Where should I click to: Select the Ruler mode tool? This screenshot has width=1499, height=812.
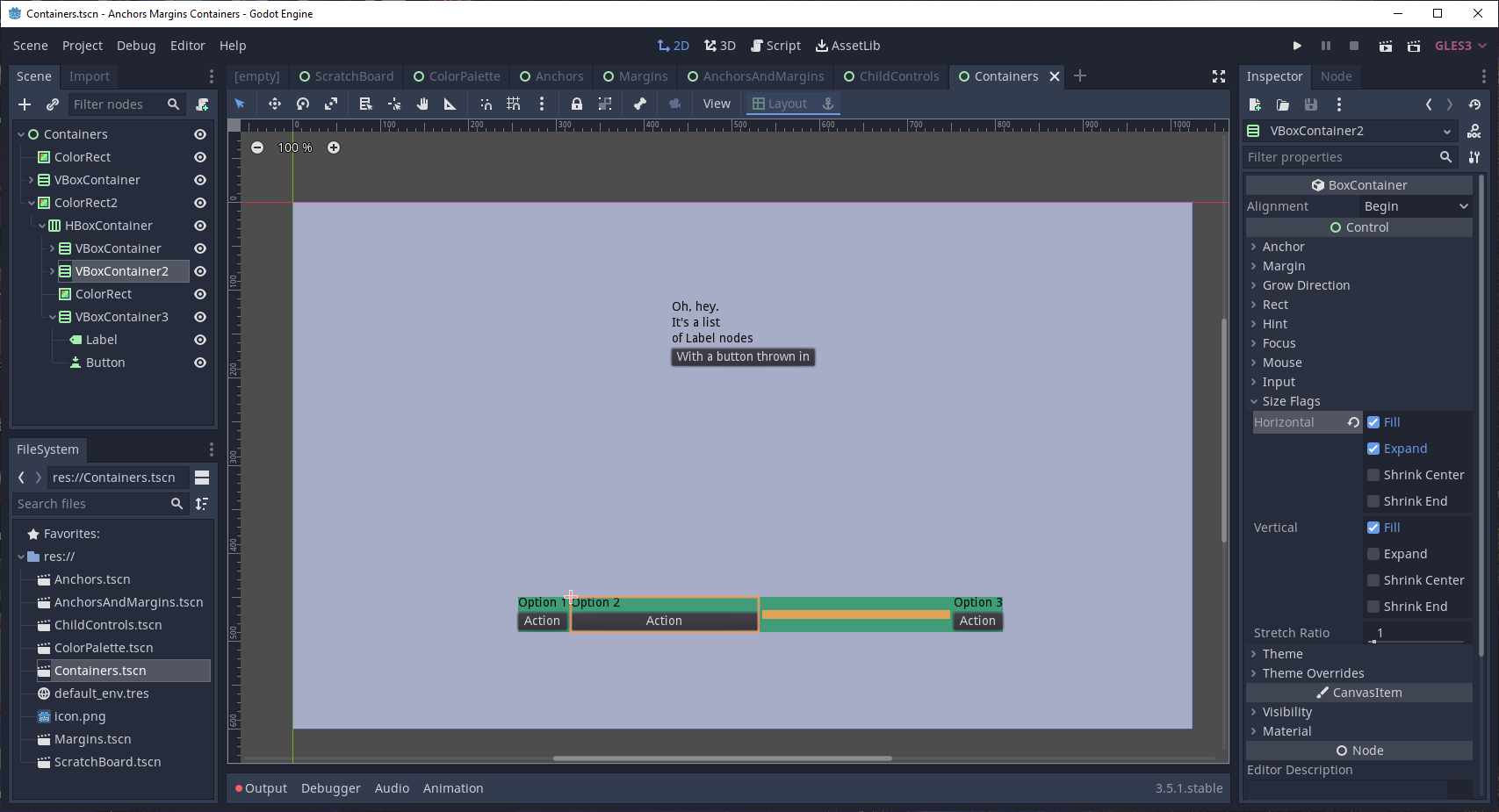click(x=449, y=104)
